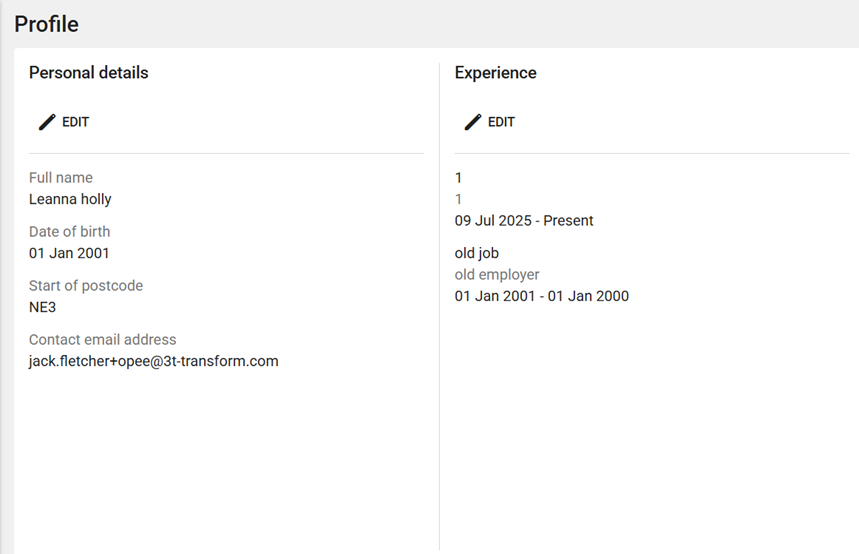Click the Full name field label
The width and height of the screenshot is (859, 554).
click(61, 178)
